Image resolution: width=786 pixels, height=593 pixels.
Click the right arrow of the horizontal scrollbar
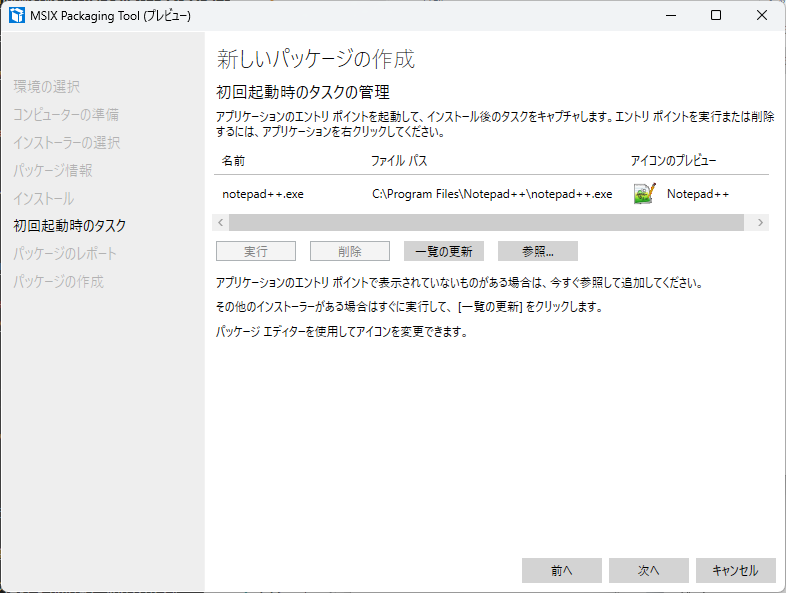coord(761,222)
